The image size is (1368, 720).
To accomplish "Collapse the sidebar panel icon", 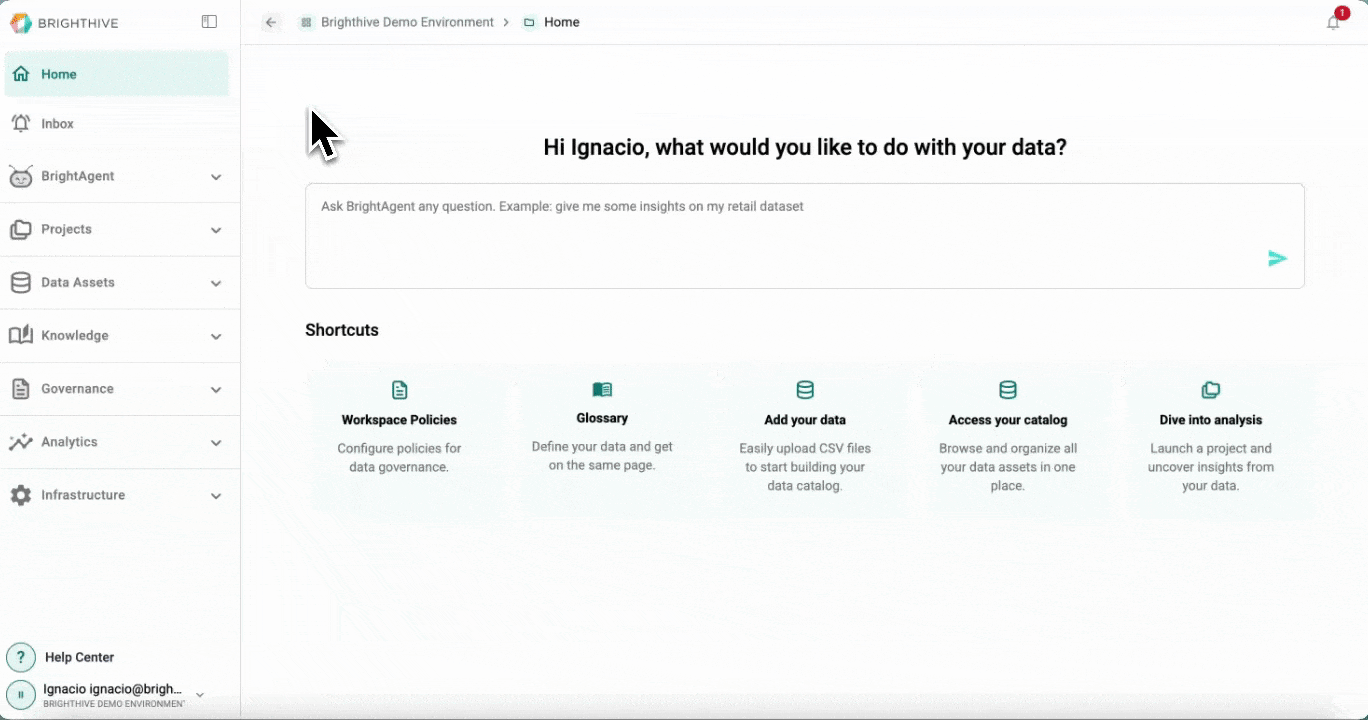I will point(209,22).
